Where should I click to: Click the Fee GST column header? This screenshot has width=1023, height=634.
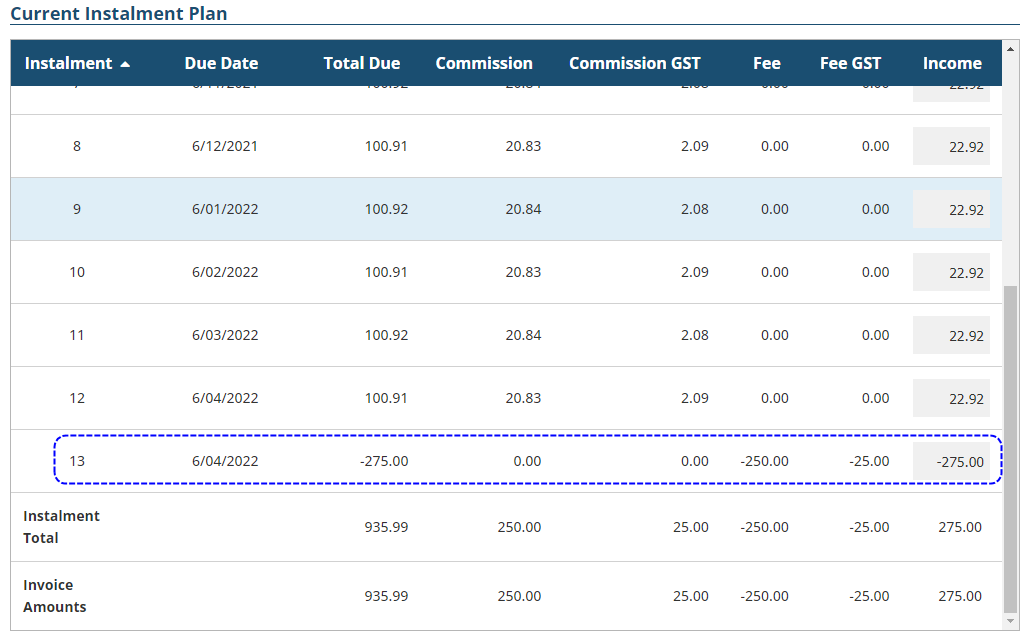pos(850,63)
